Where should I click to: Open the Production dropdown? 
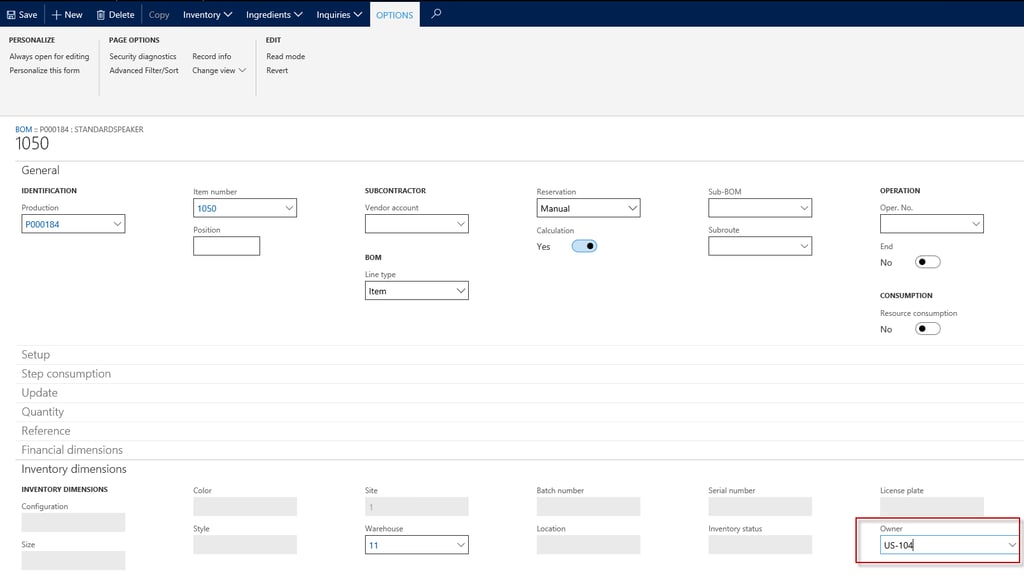click(117, 224)
